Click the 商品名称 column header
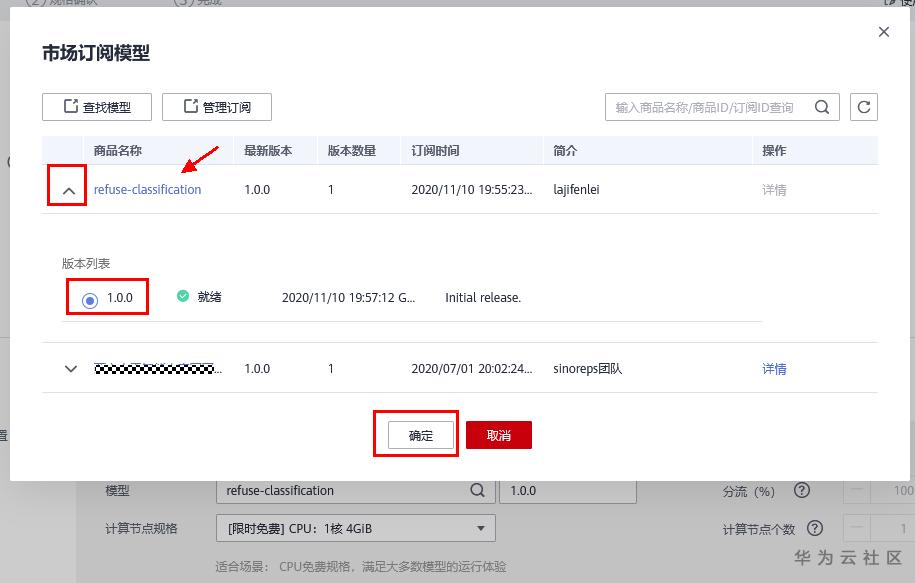 point(117,151)
